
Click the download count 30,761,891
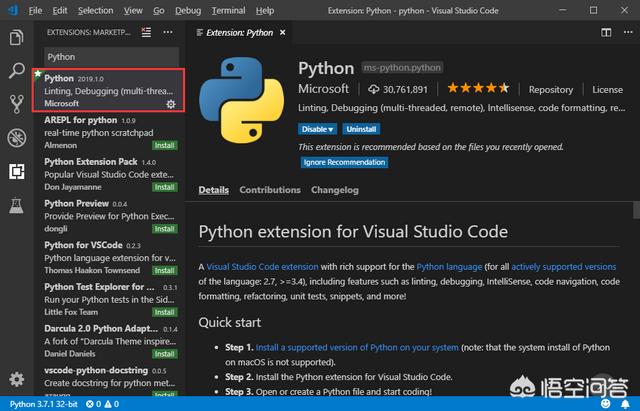pyautogui.click(x=398, y=89)
